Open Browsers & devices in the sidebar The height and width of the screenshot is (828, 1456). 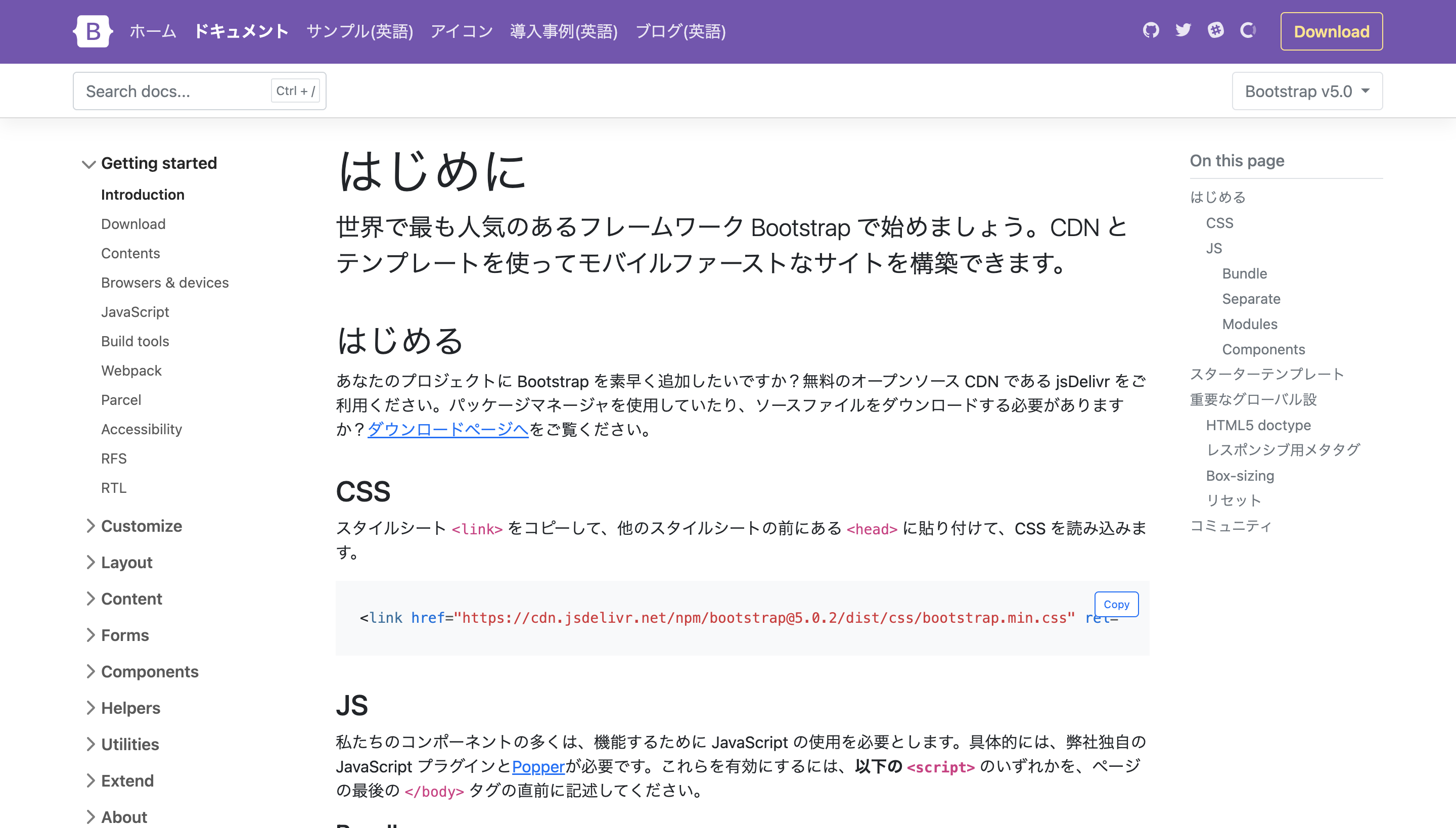165,283
